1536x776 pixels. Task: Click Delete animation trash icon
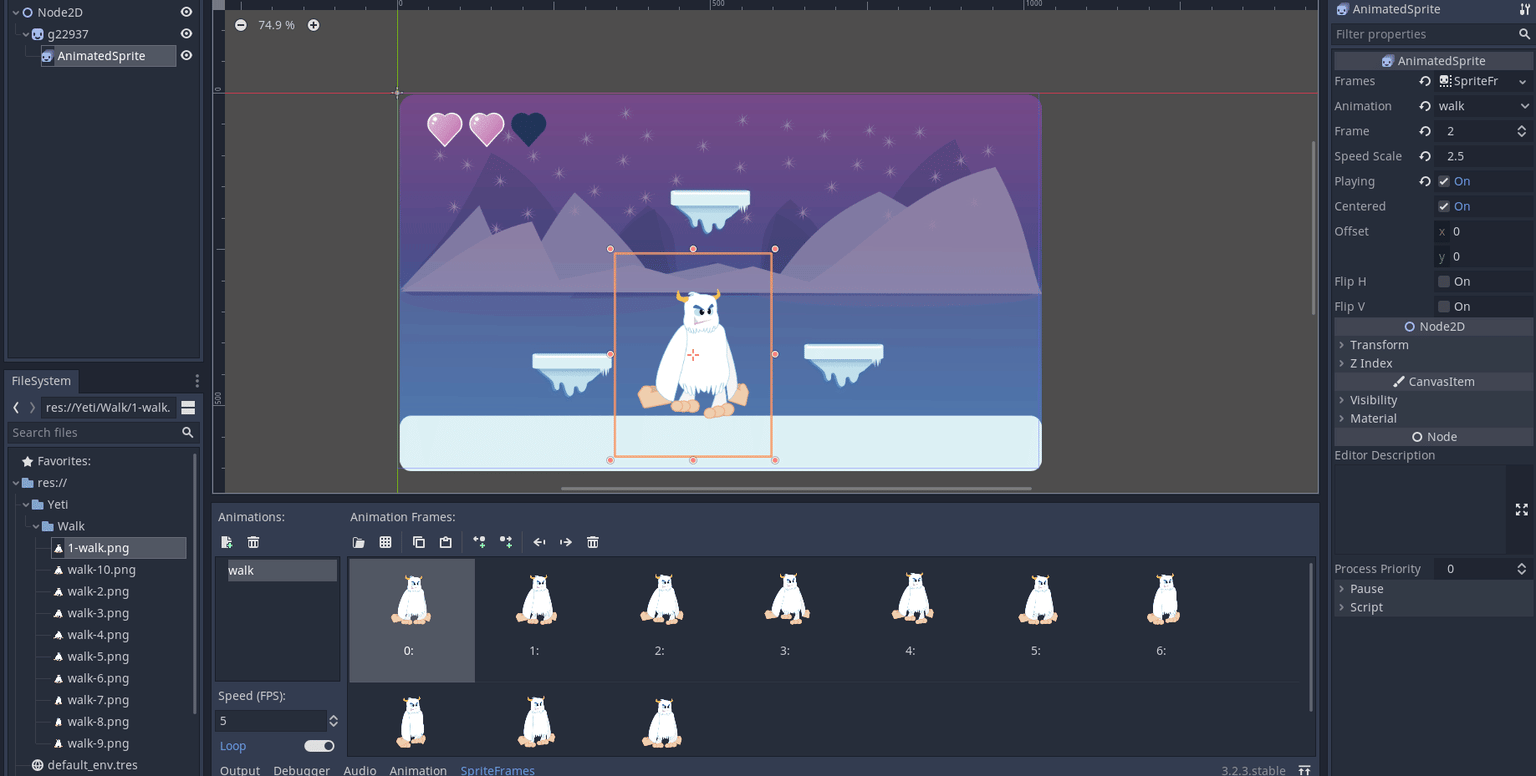click(253, 542)
